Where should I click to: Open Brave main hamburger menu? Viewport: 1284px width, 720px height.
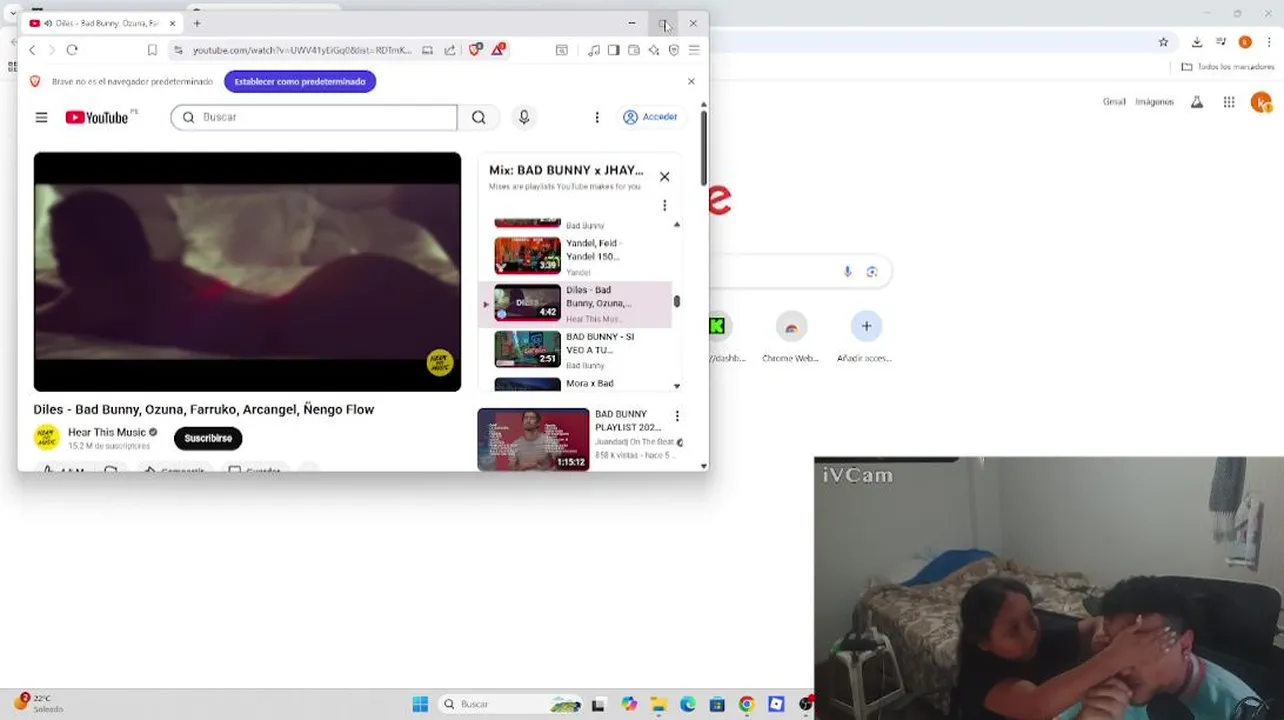694,50
